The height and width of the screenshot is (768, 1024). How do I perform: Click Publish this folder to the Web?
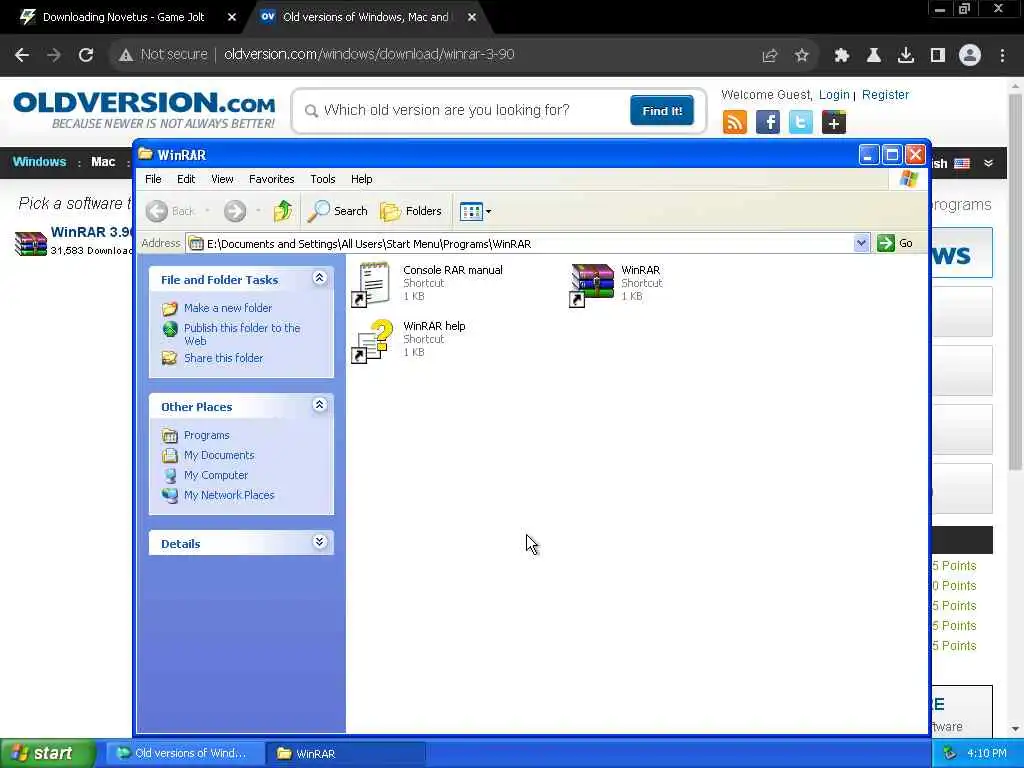[x=242, y=334]
